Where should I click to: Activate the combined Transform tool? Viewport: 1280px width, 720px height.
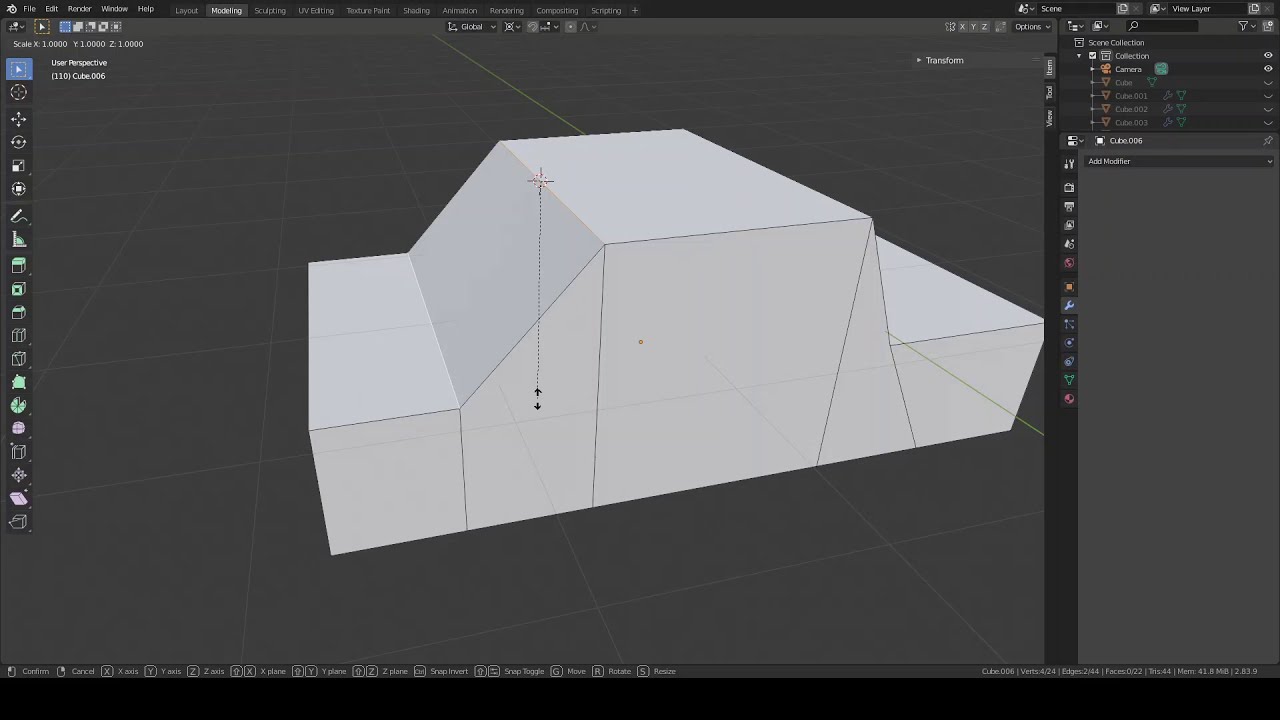click(x=18, y=189)
